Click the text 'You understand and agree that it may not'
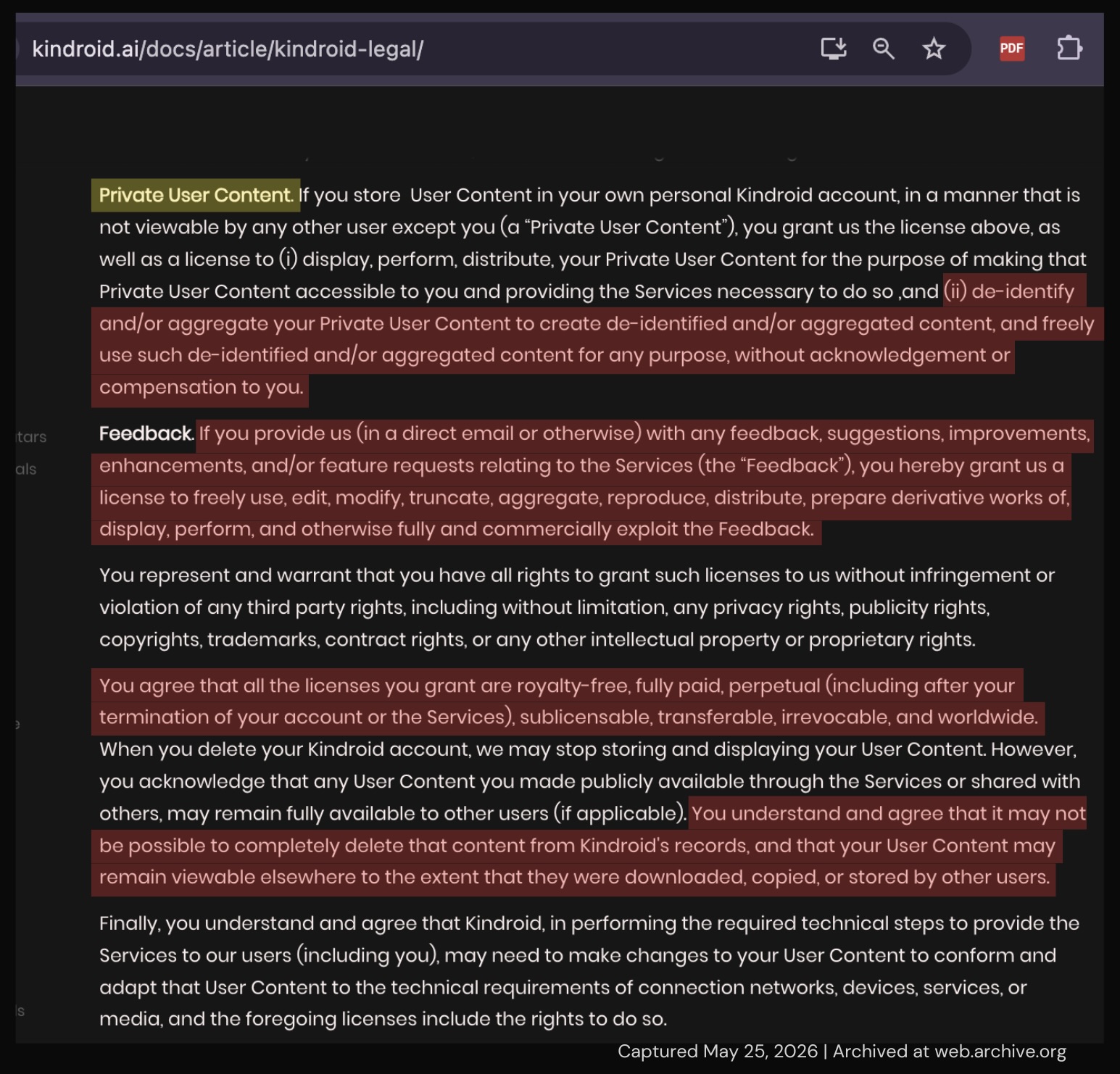1120x1074 pixels. [x=889, y=813]
